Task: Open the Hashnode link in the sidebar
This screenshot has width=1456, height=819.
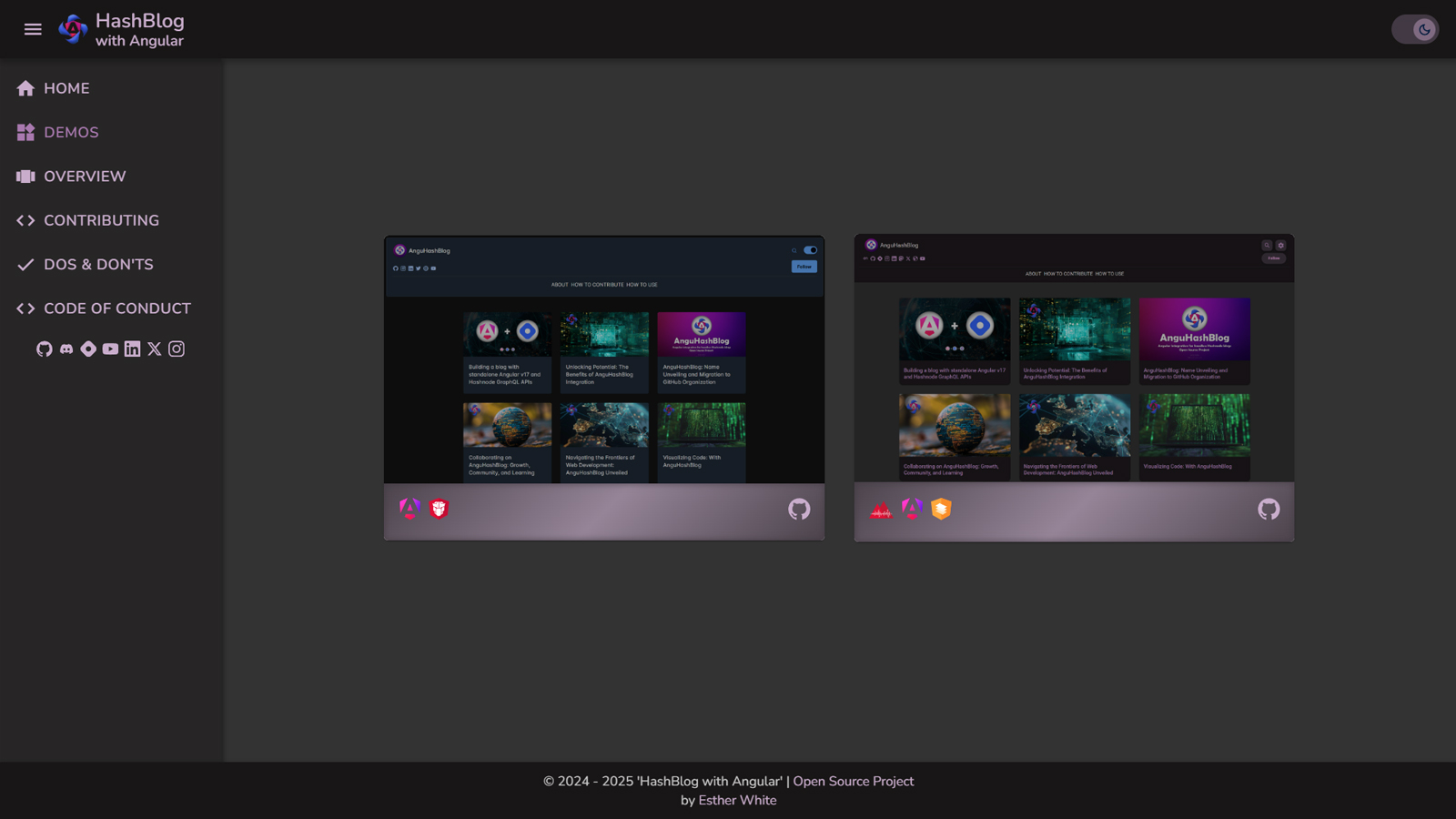Action: (x=88, y=349)
